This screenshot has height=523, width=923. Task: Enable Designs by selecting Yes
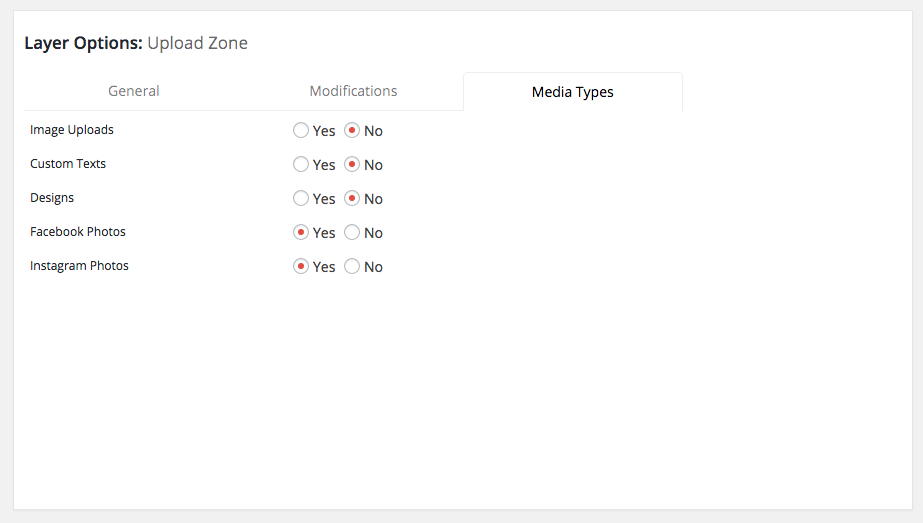301,199
